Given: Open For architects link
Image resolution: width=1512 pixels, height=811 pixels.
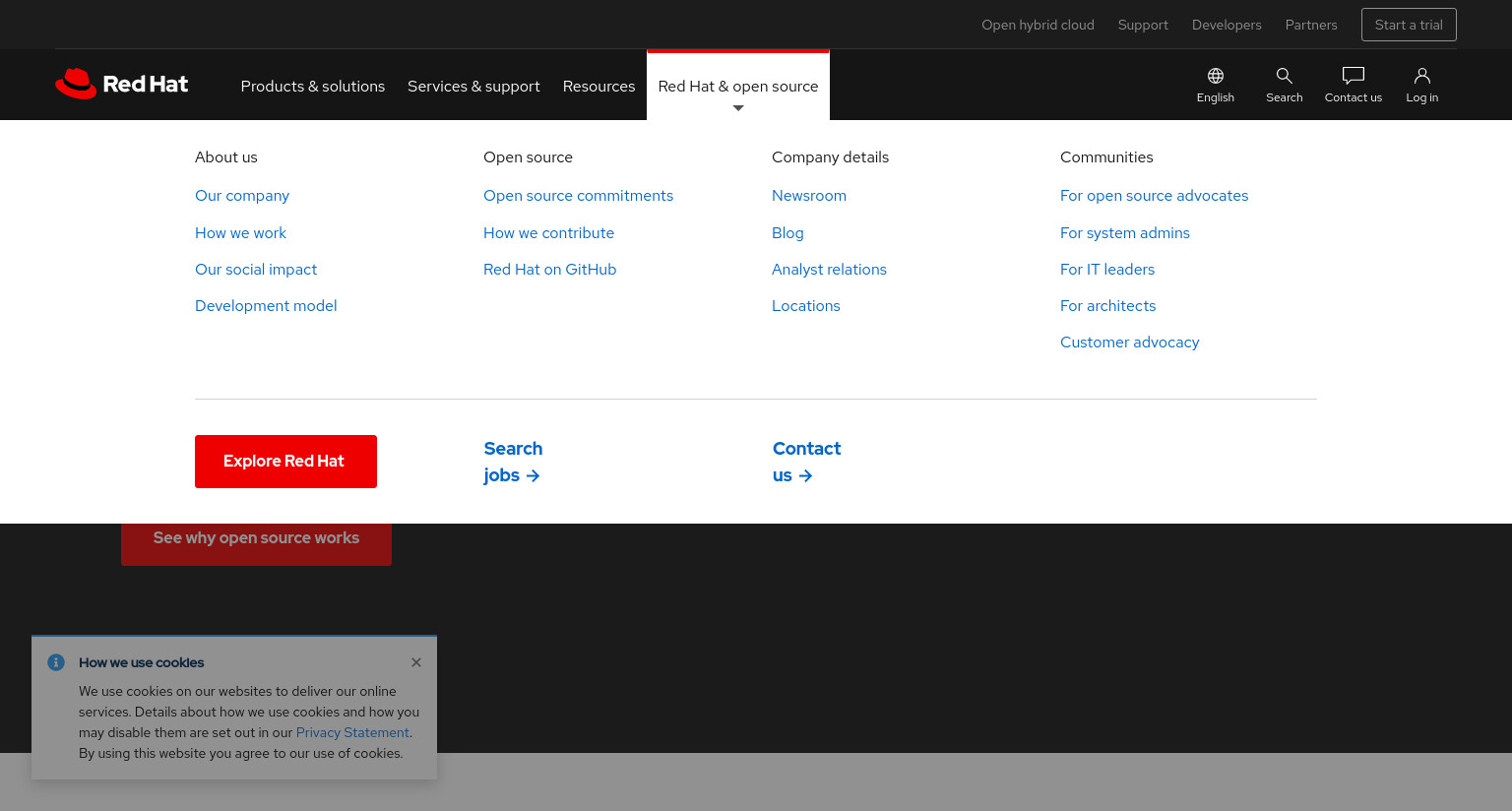Looking at the screenshot, I should pos(1107,306).
